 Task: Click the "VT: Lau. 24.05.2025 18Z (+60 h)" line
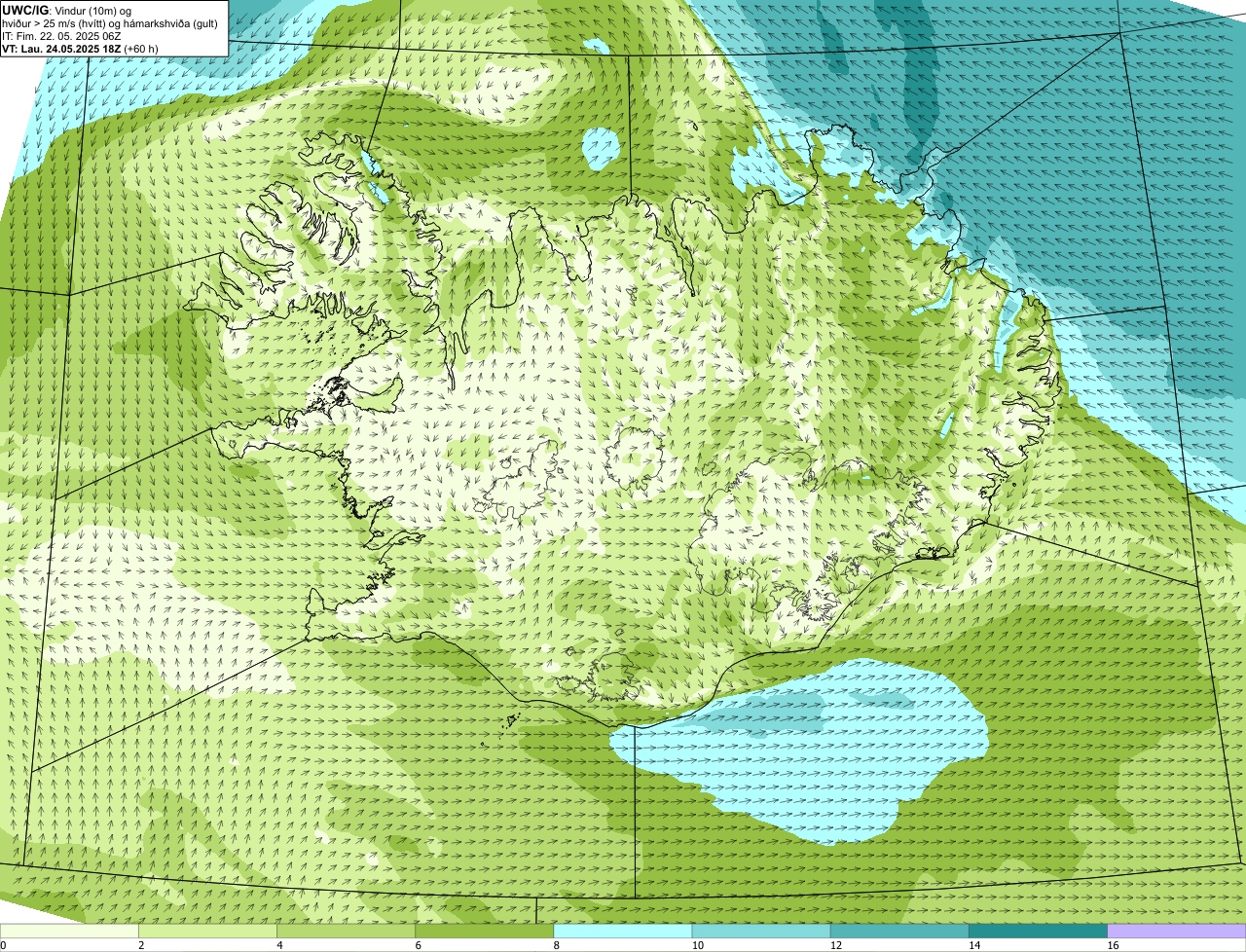(x=80, y=48)
